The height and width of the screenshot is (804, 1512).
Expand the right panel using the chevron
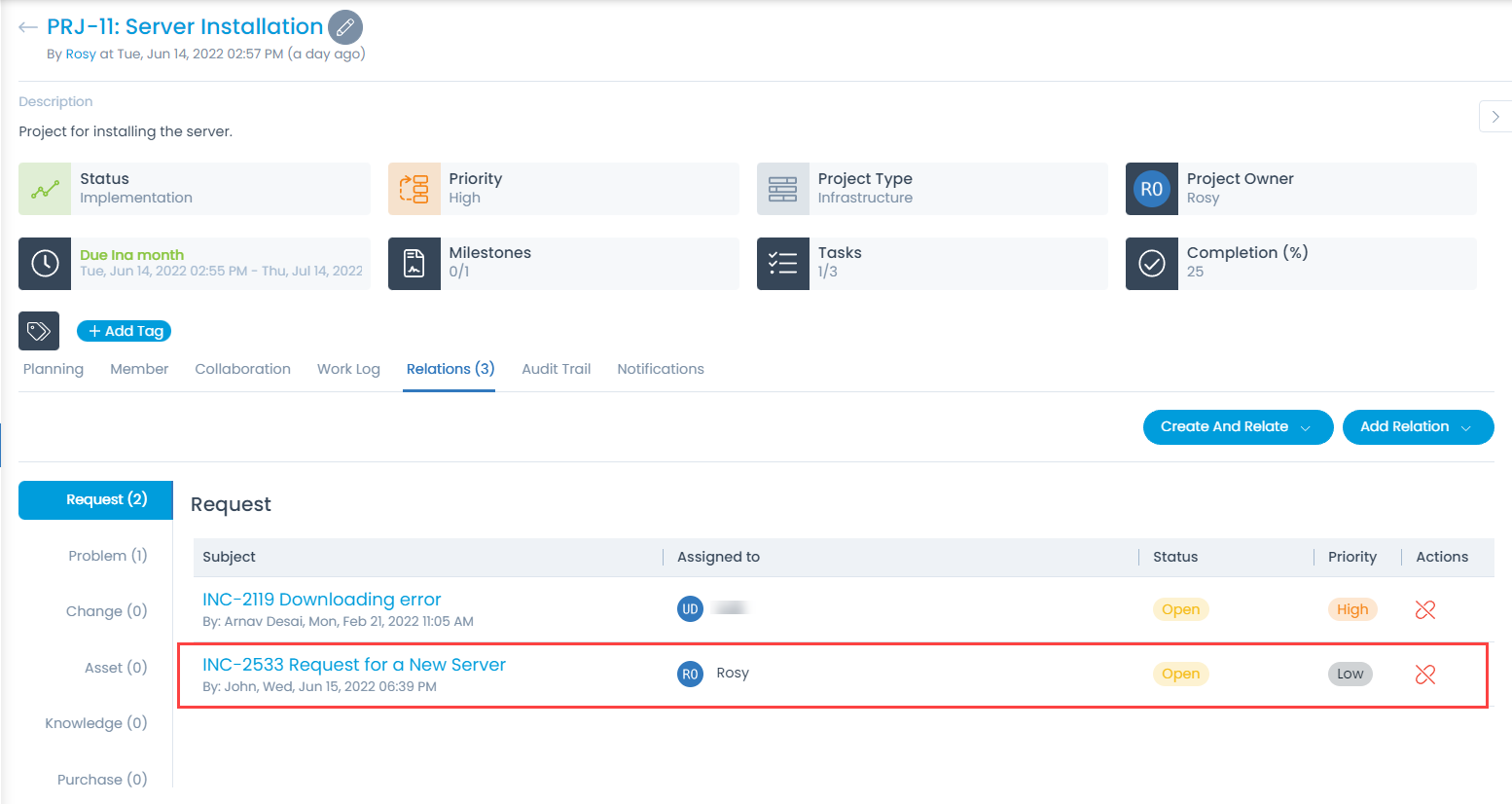point(1495,116)
